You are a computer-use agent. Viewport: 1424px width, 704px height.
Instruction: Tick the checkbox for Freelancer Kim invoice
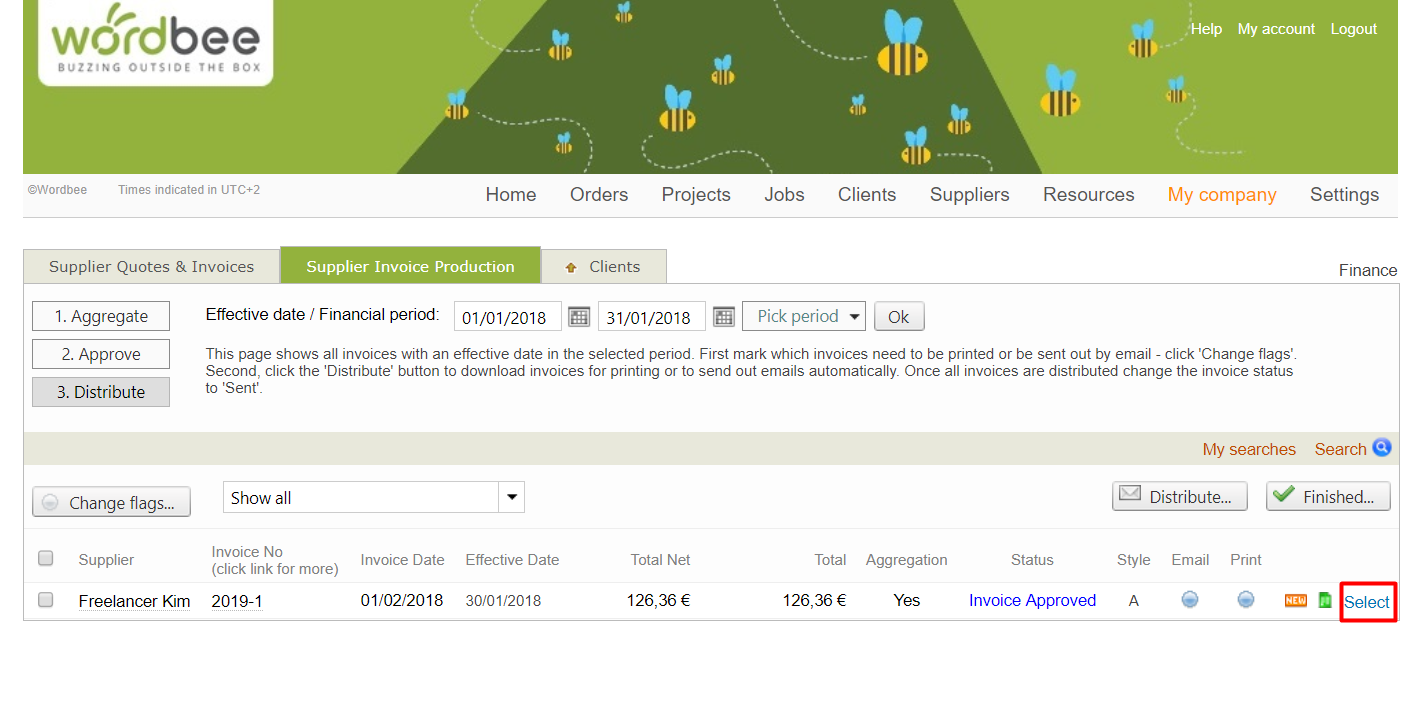(45, 600)
